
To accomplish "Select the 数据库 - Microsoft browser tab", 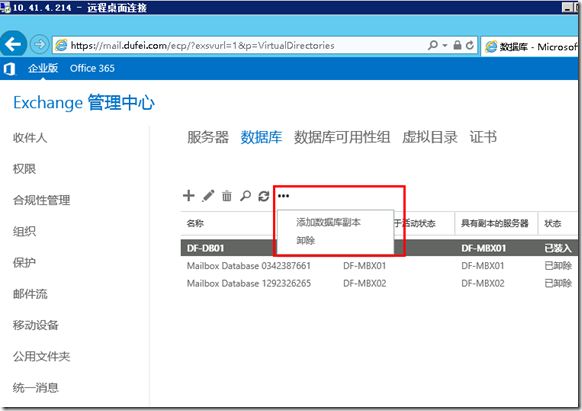I will (531, 46).
